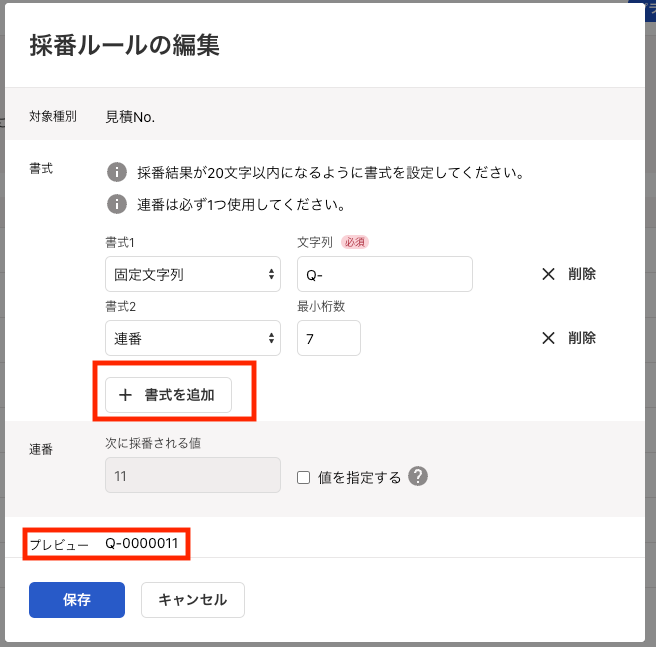Screen dimensions: 656x647
Task: Click the X delete icon for 書式2 row
Action: click(548, 338)
